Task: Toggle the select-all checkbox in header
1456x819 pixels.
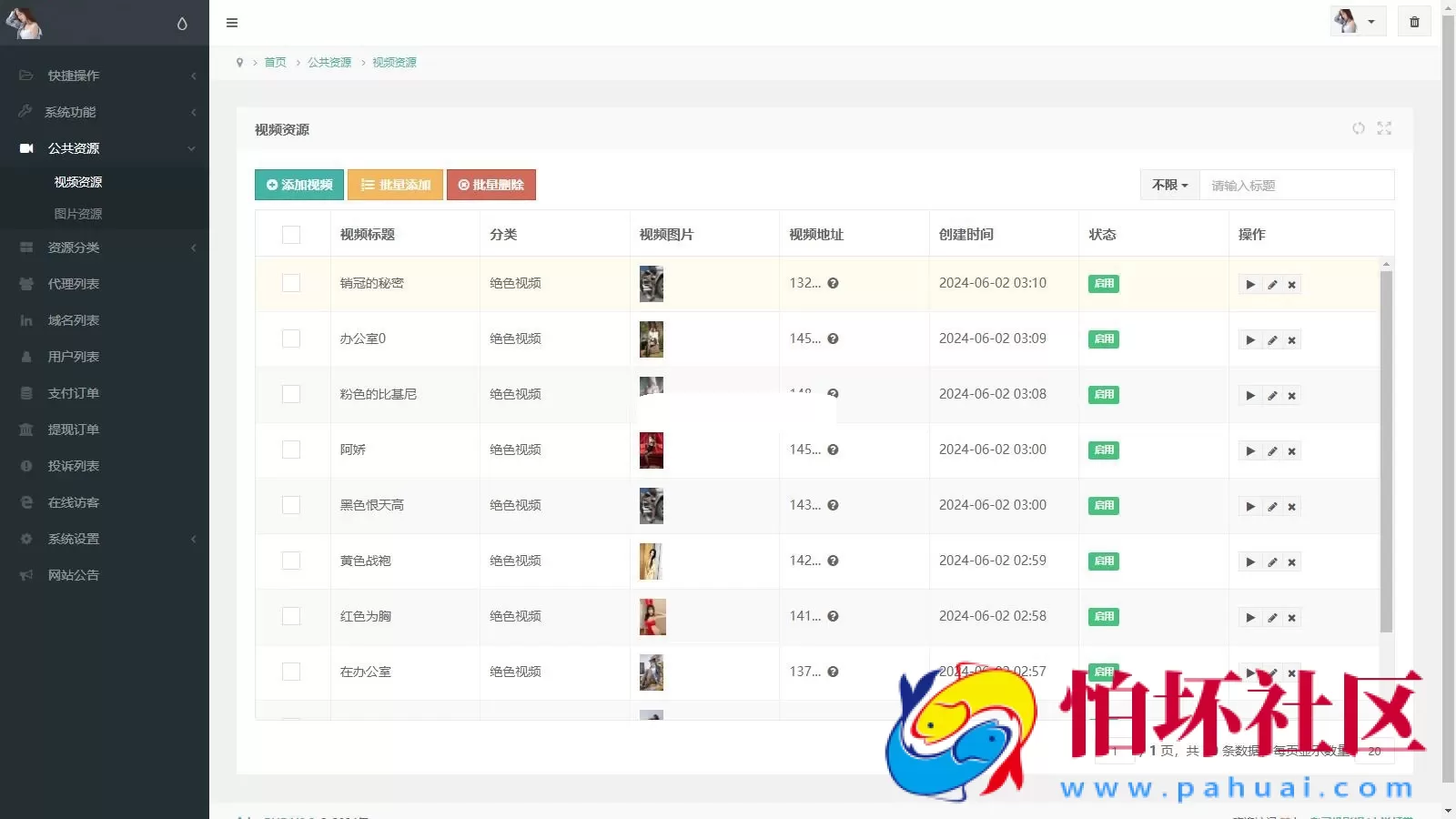Action: click(x=291, y=235)
